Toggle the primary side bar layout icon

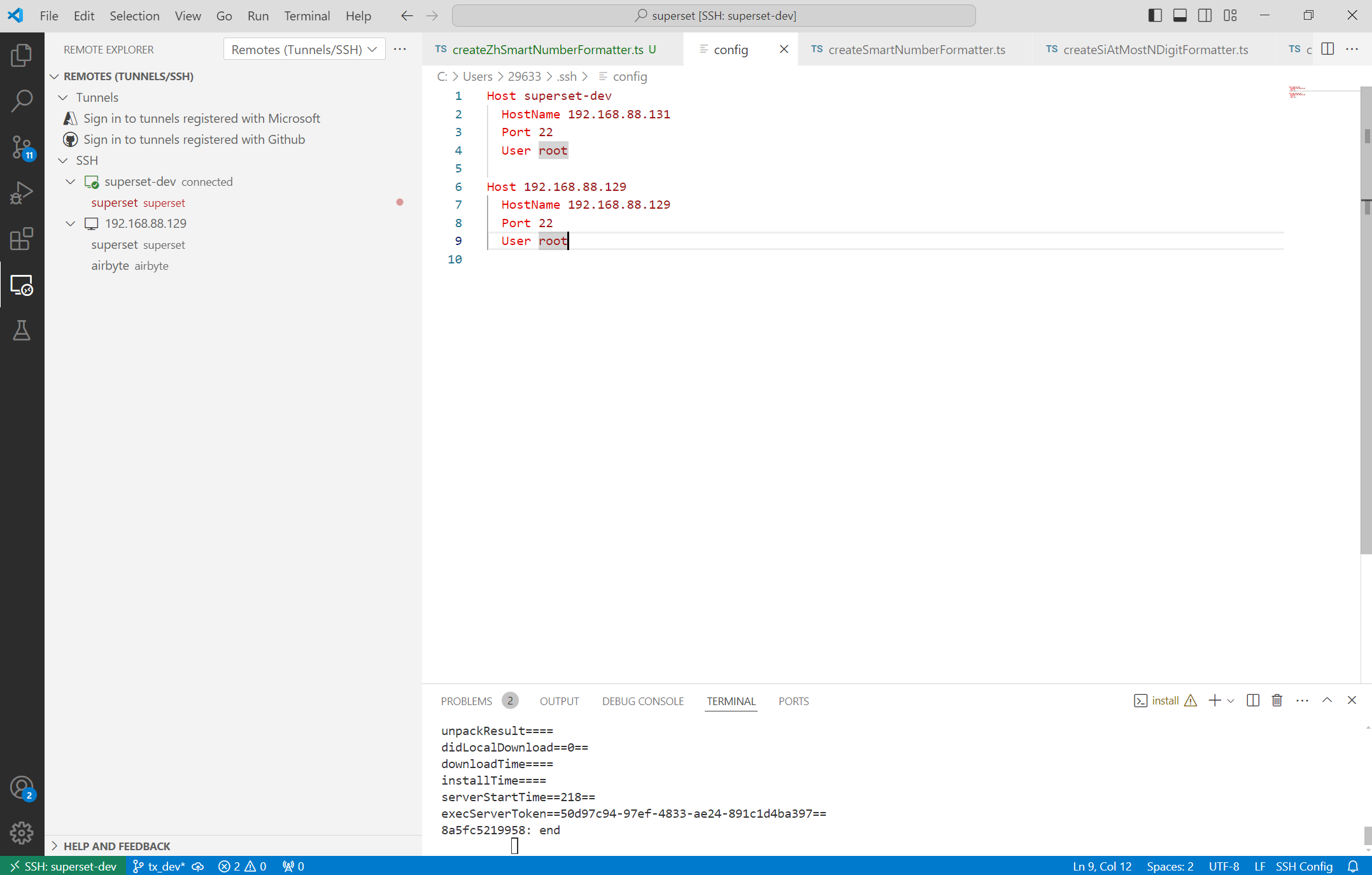1155,16
